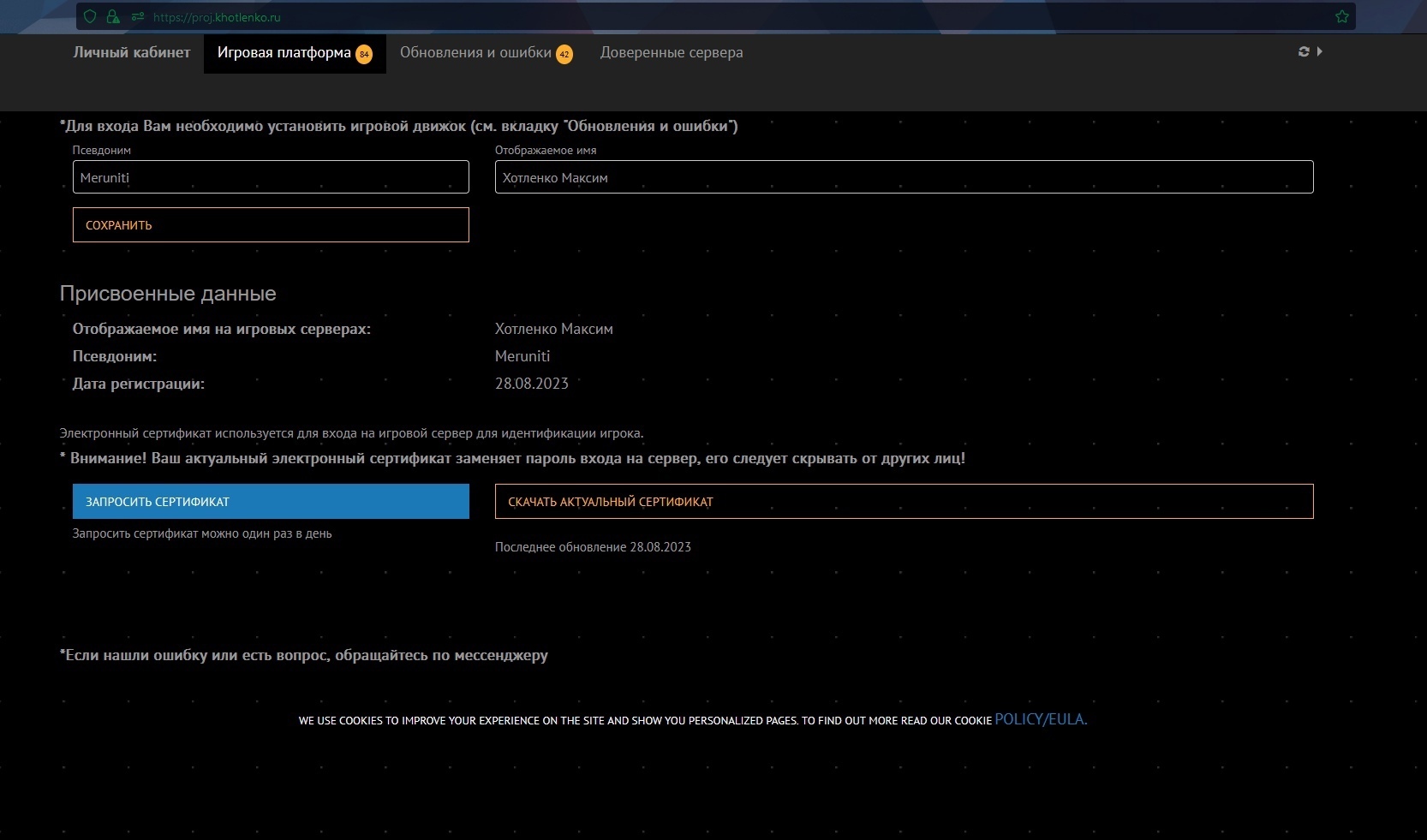This screenshot has width=1427, height=840.
Task: Click the padlock site security icon
Action: pyautogui.click(x=113, y=16)
